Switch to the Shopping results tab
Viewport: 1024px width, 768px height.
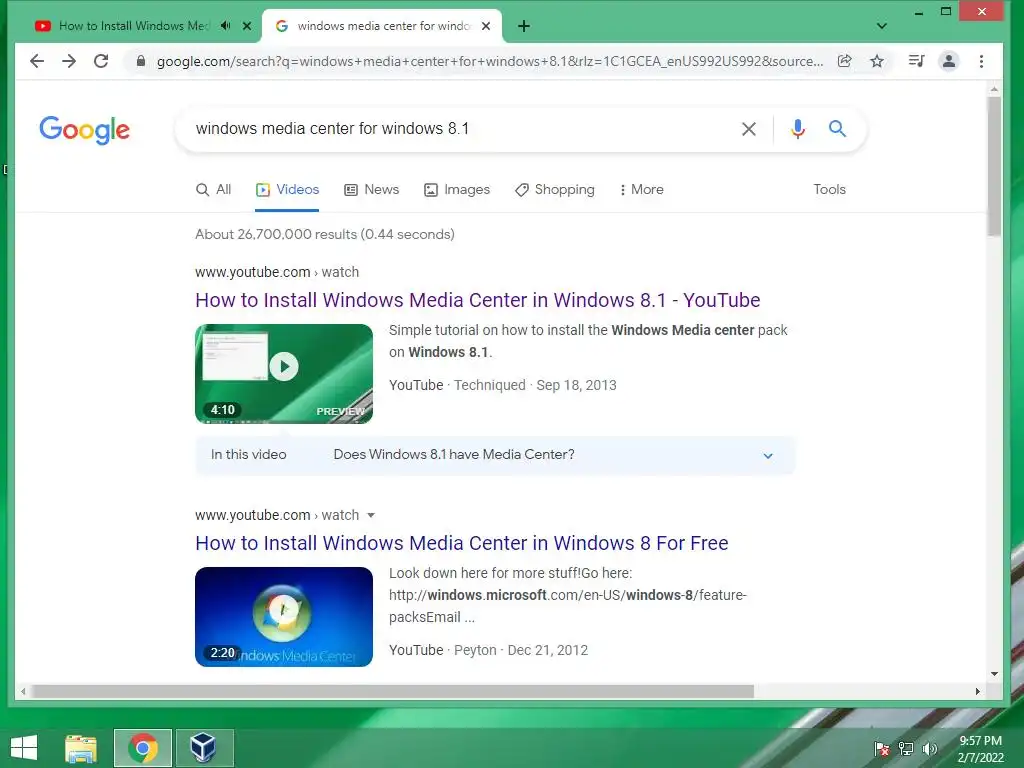tap(555, 189)
